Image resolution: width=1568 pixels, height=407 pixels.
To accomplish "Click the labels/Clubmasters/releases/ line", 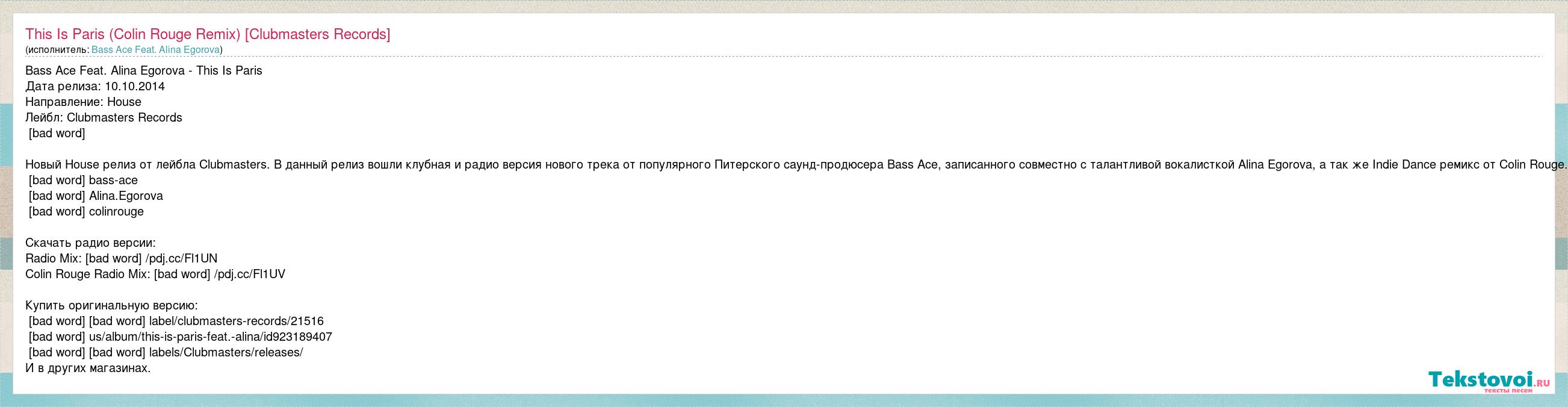I will pos(166,353).
